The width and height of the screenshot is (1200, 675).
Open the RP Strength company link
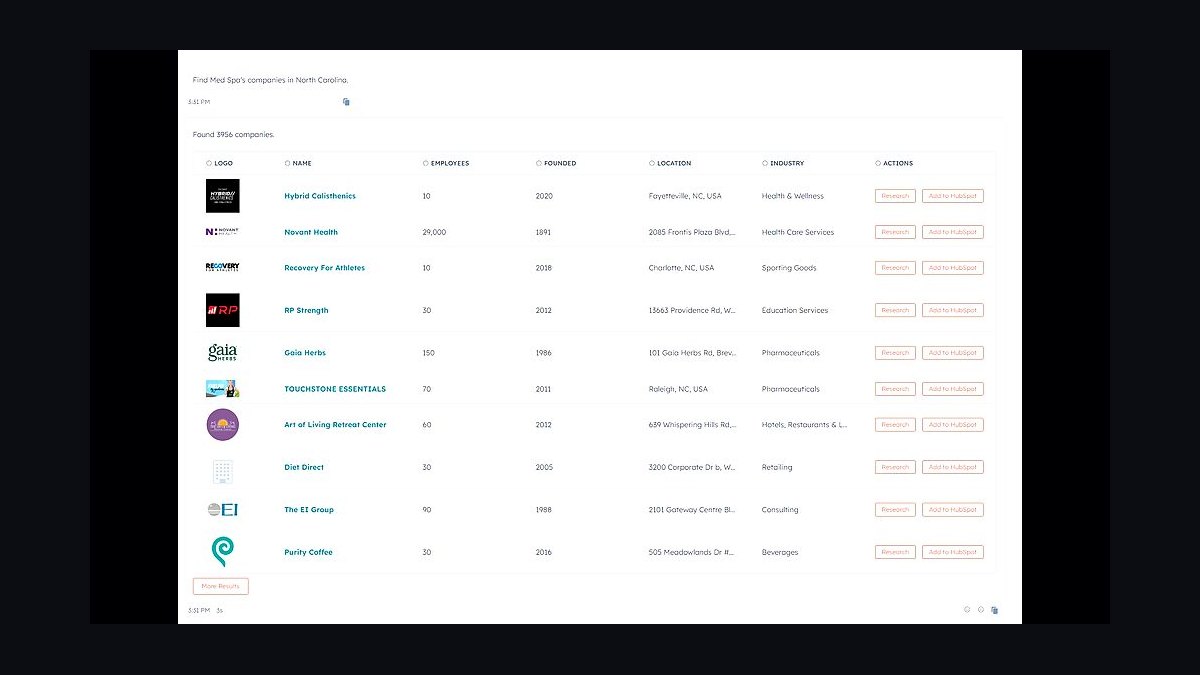click(x=306, y=310)
